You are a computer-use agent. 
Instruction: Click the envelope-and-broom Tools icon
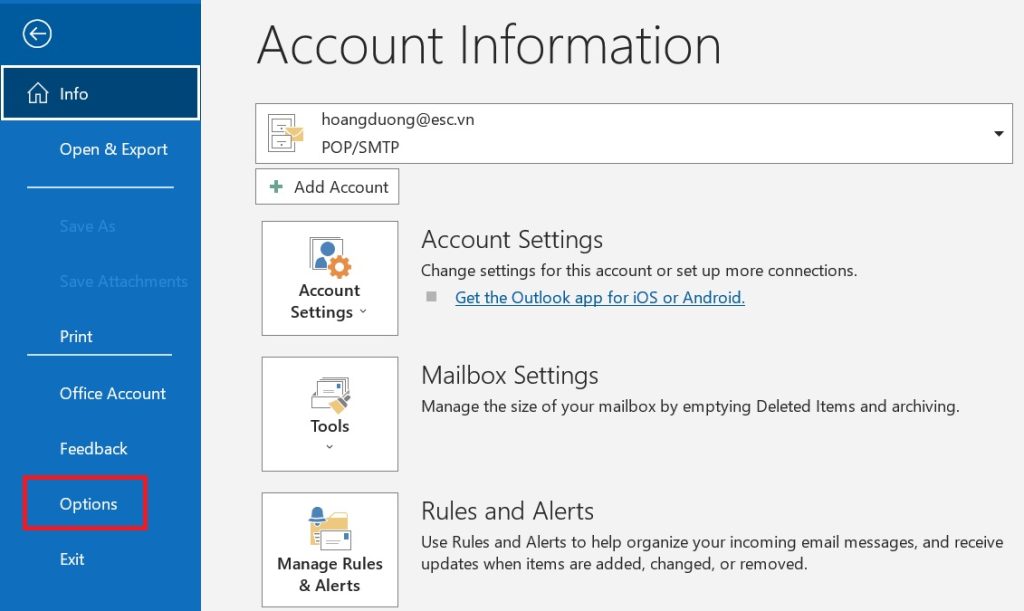click(x=330, y=395)
